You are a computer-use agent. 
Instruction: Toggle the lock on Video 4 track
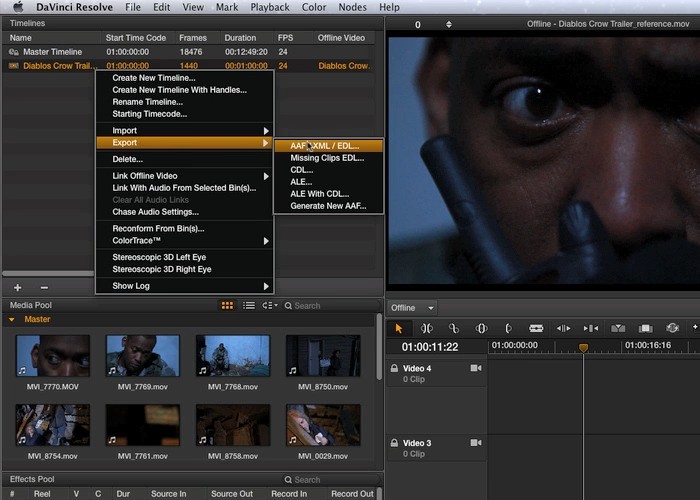pyautogui.click(x=394, y=369)
